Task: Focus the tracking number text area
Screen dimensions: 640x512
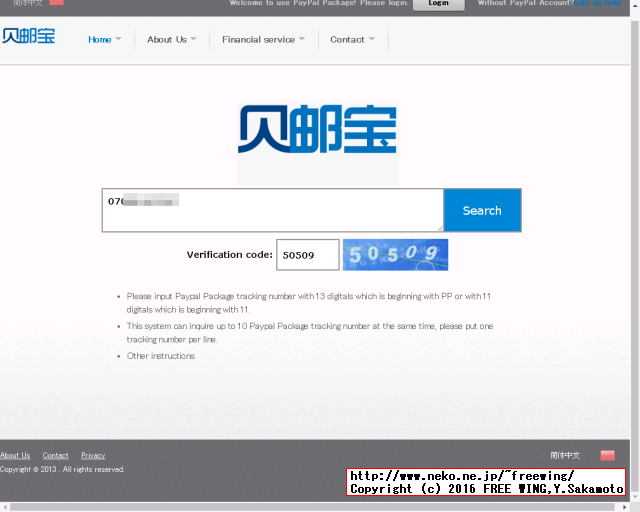Action: 273,210
